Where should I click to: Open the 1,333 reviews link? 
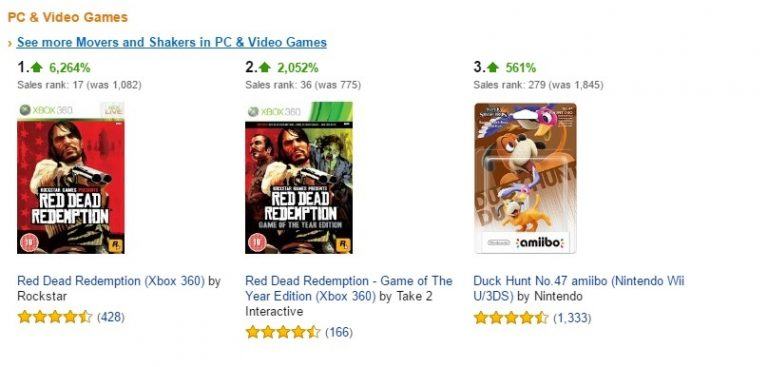click(x=572, y=318)
